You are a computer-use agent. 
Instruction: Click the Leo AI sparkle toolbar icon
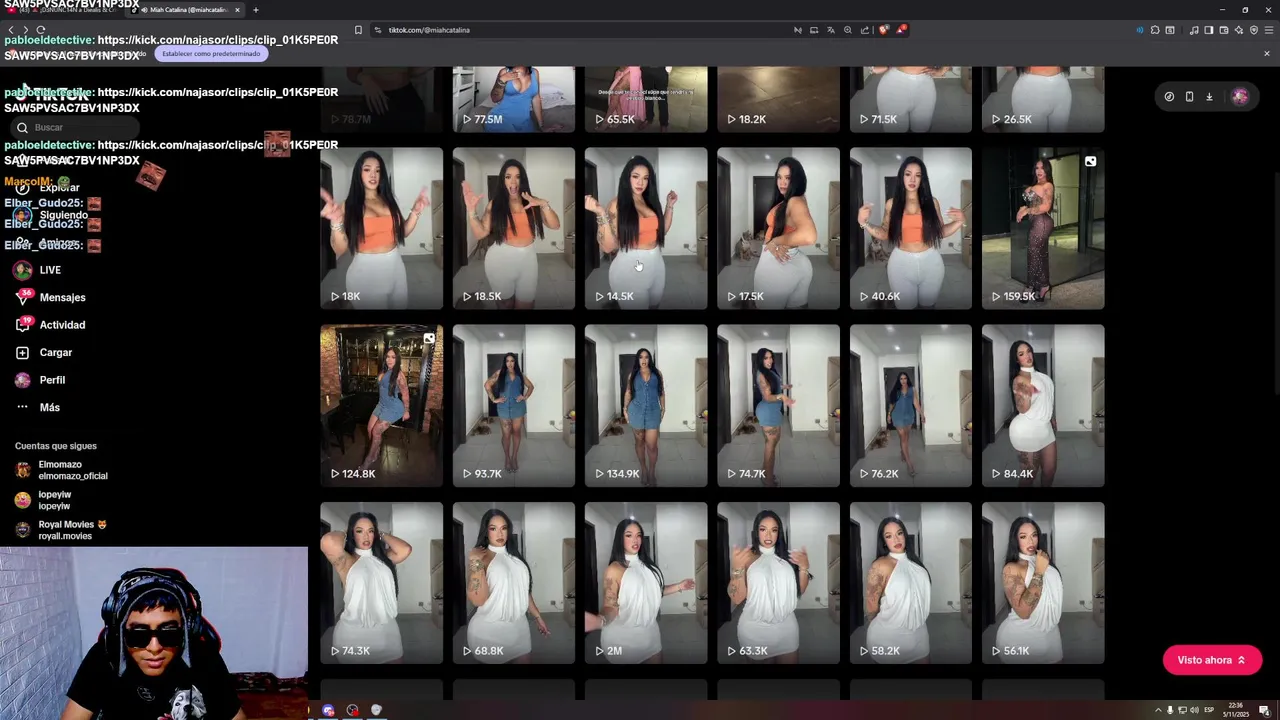point(1239,30)
